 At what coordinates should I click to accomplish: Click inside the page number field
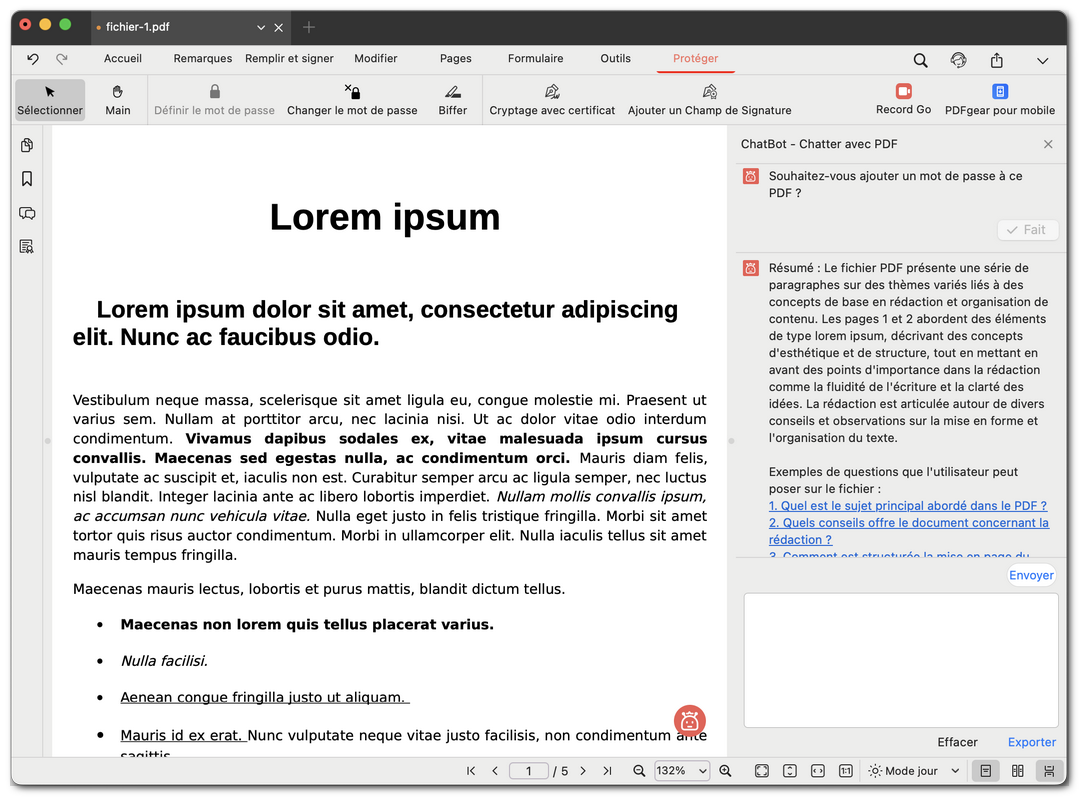(x=529, y=771)
